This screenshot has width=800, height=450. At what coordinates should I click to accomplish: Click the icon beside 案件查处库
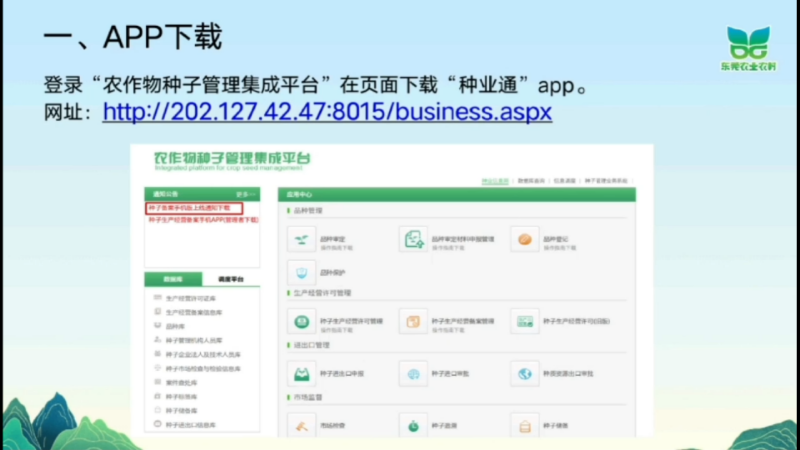[x=158, y=382]
